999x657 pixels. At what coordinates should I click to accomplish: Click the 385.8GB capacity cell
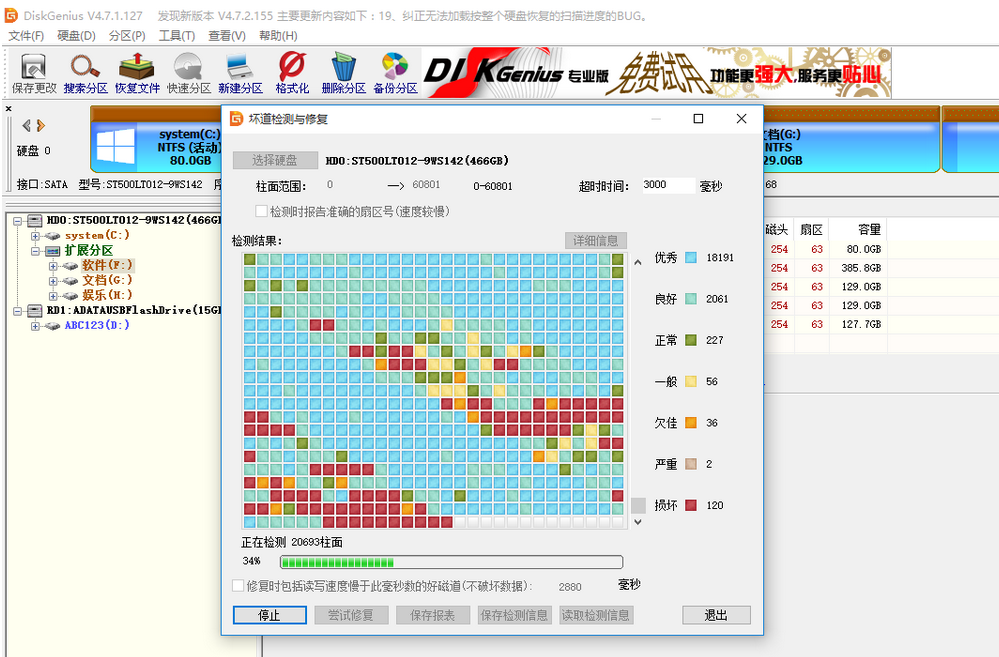pyautogui.click(x=861, y=268)
